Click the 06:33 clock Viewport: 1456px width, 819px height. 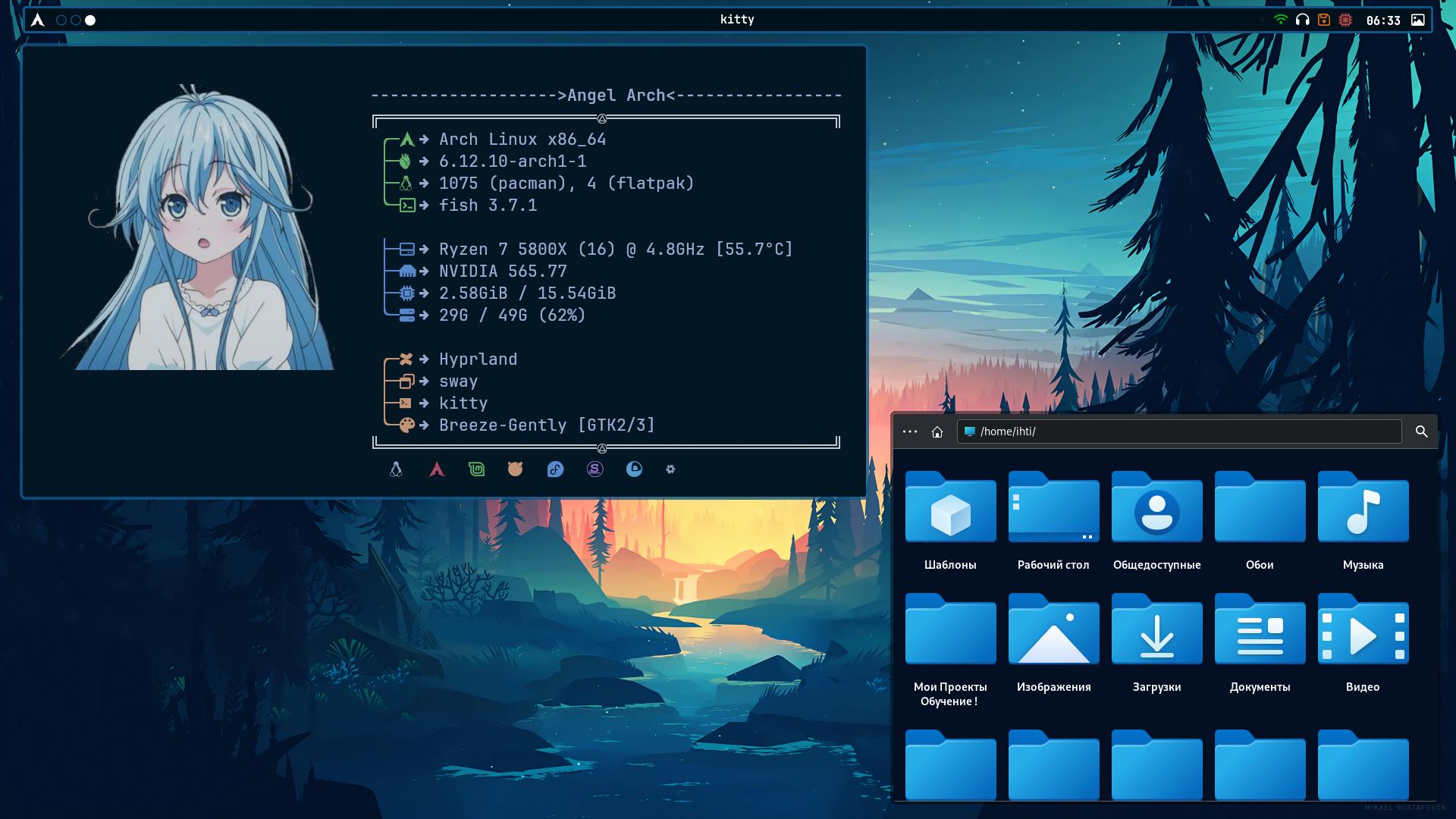[1383, 20]
